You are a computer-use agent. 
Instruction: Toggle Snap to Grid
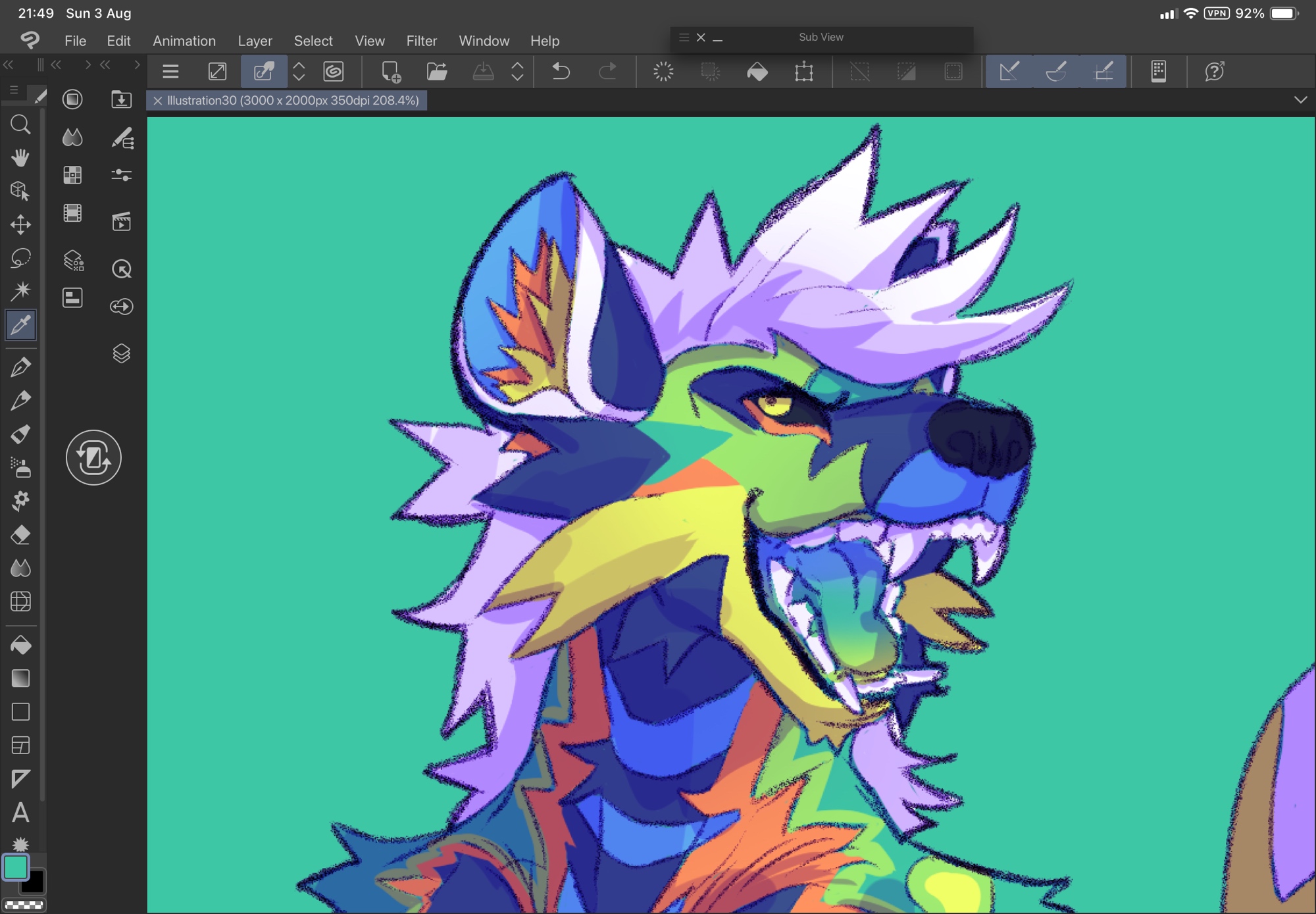1103,71
